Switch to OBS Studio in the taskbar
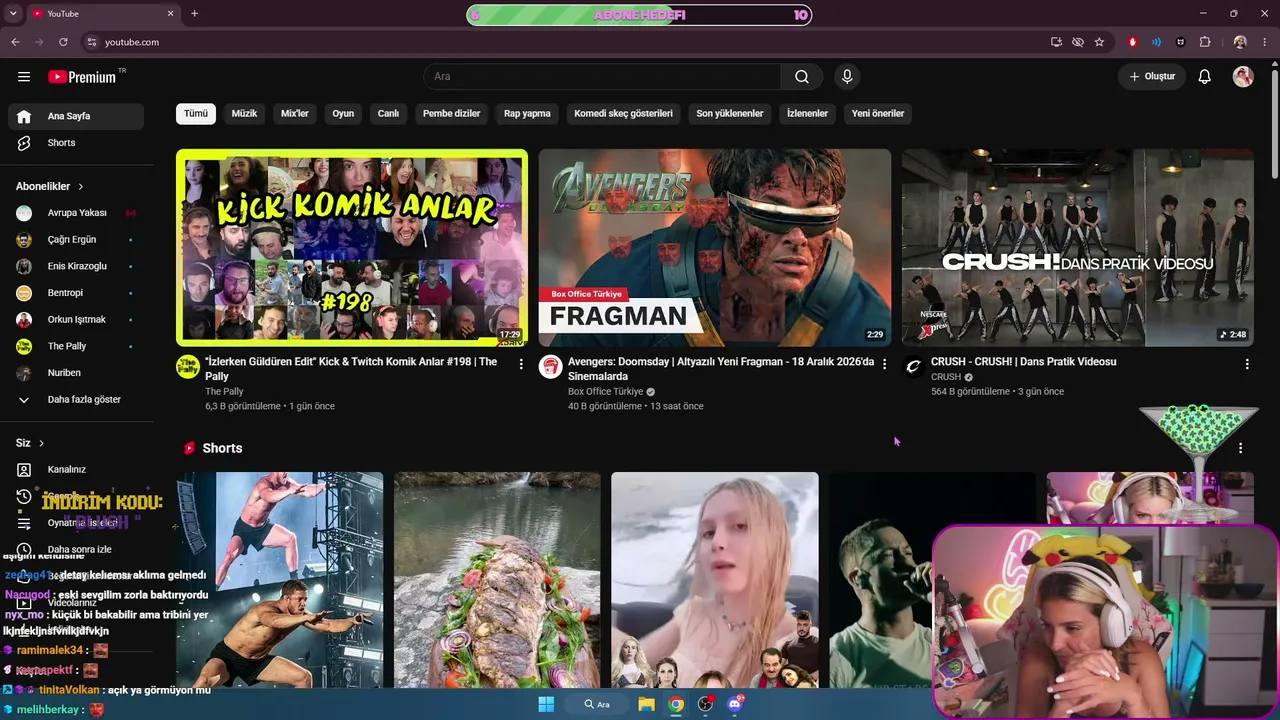Screen dimensions: 1280x720 [706, 704]
